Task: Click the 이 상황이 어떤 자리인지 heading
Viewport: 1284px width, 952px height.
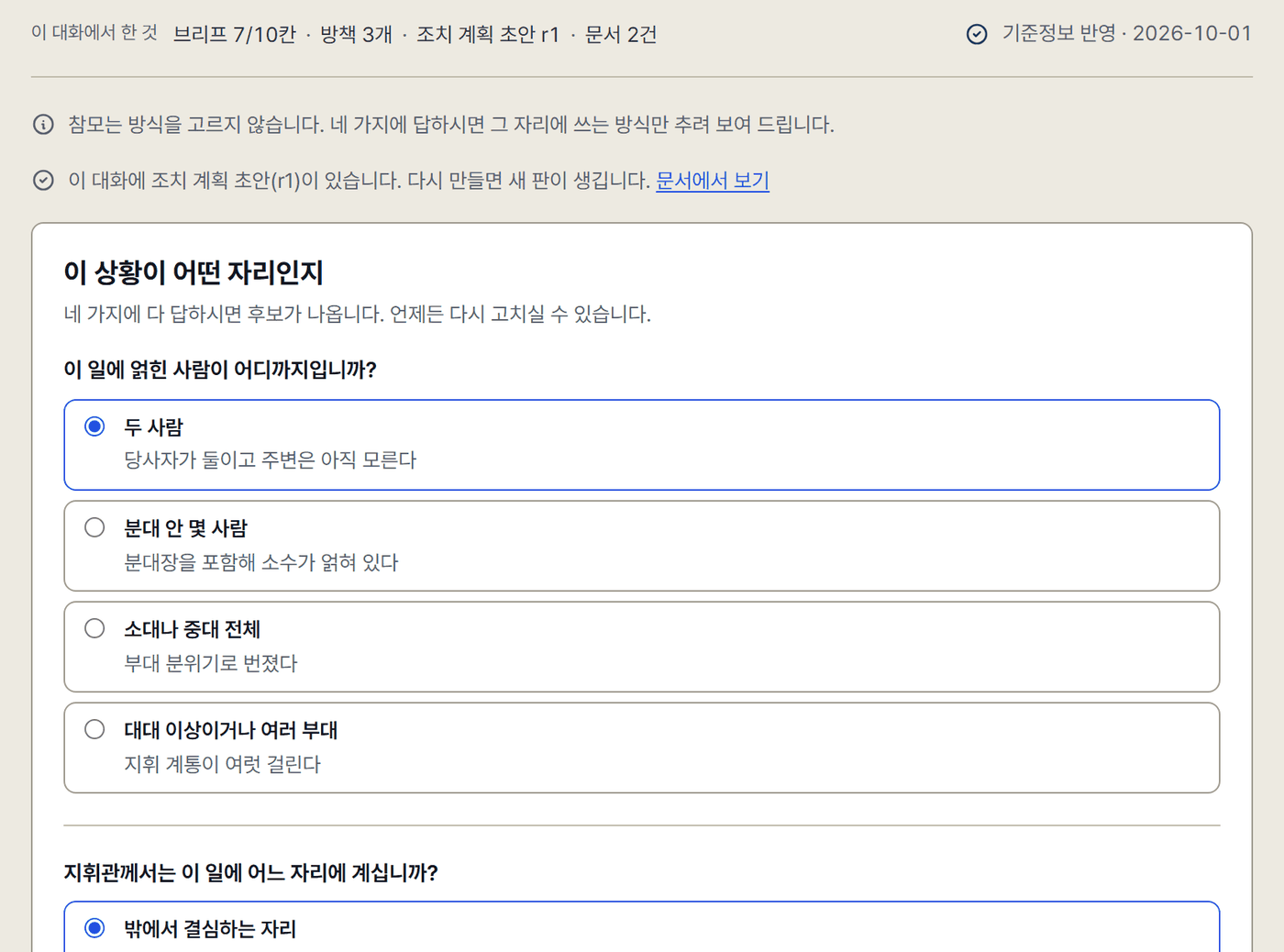Action: [x=194, y=272]
